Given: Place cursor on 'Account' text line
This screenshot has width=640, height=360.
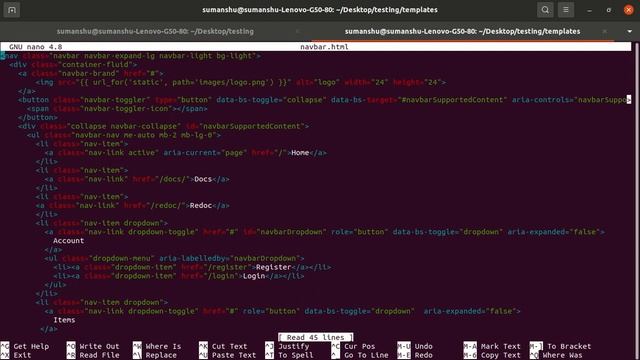Looking at the screenshot, I should tap(69, 241).
